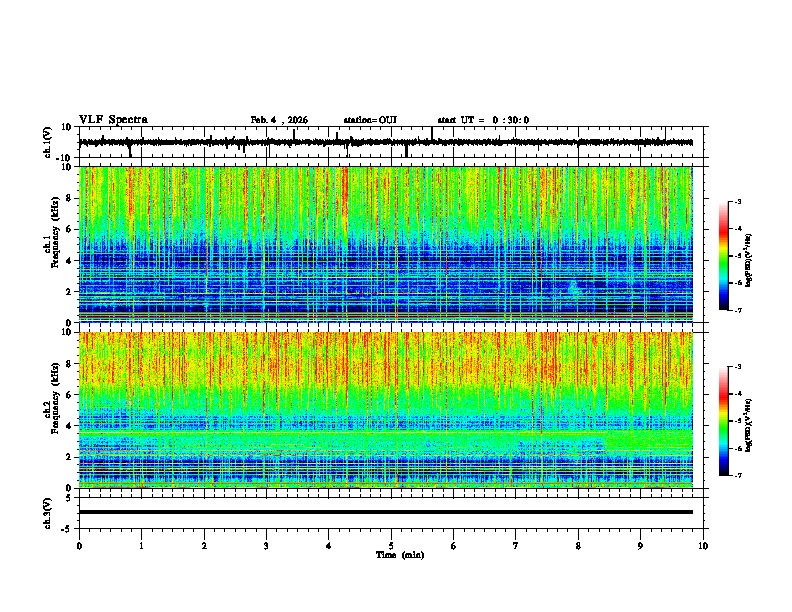Click the "-7" label on ch.2 colorbar
792x612 pixels.
click(x=738, y=475)
